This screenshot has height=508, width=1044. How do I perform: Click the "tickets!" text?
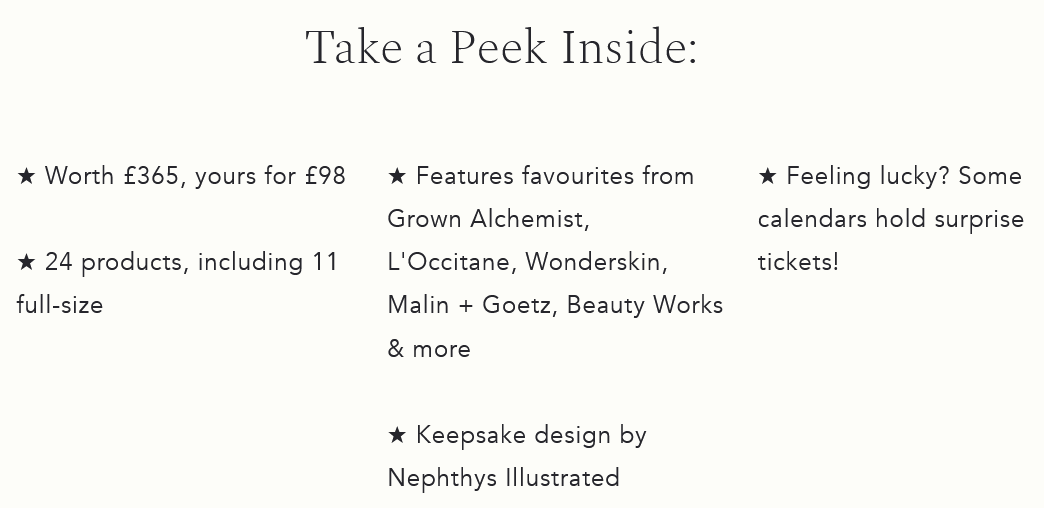click(798, 262)
